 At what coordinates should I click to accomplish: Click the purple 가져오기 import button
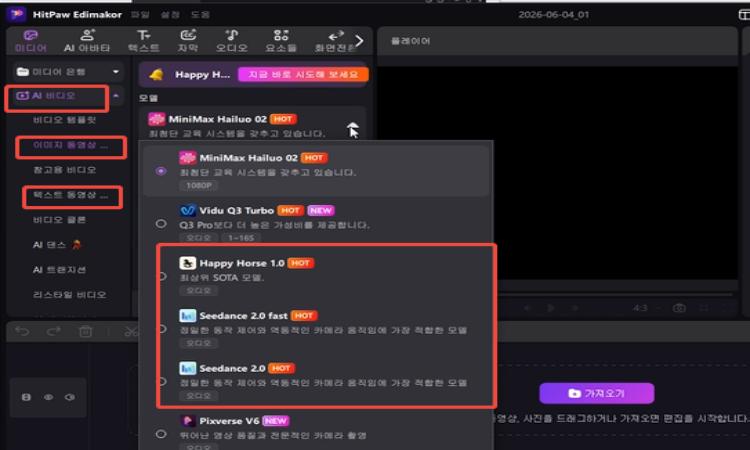[596, 393]
